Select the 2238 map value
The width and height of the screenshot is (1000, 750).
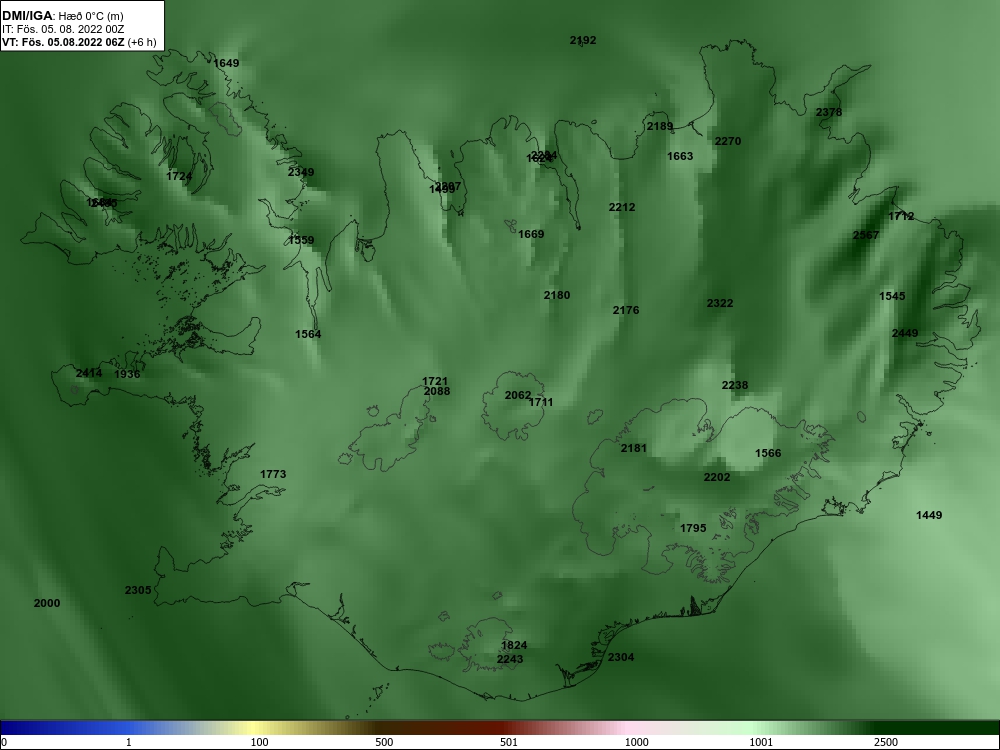click(735, 385)
